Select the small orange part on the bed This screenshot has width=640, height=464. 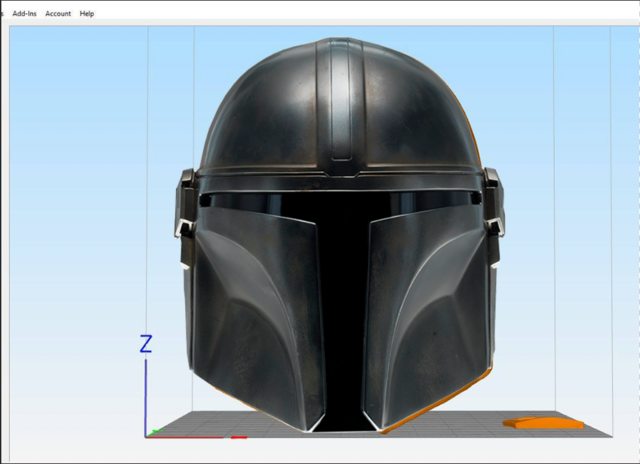(x=543, y=423)
